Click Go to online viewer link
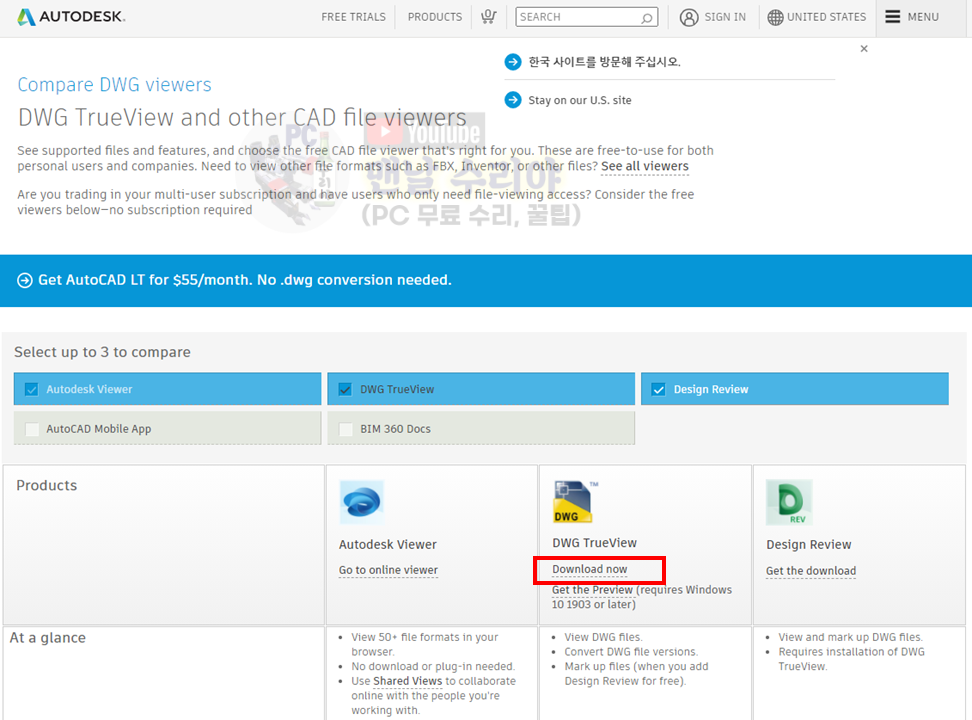Viewport: 972px width, 720px height. (x=388, y=570)
